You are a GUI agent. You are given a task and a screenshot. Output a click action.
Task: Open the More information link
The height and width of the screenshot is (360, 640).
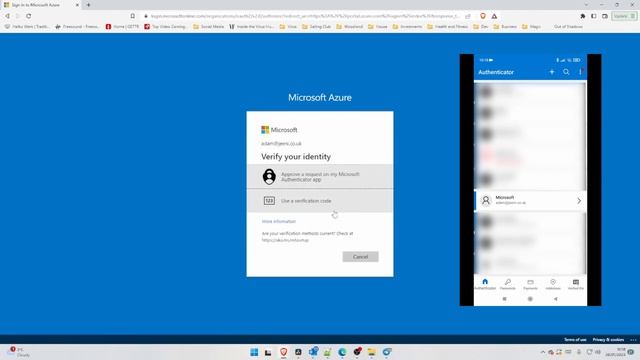pyautogui.click(x=279, y=221)
